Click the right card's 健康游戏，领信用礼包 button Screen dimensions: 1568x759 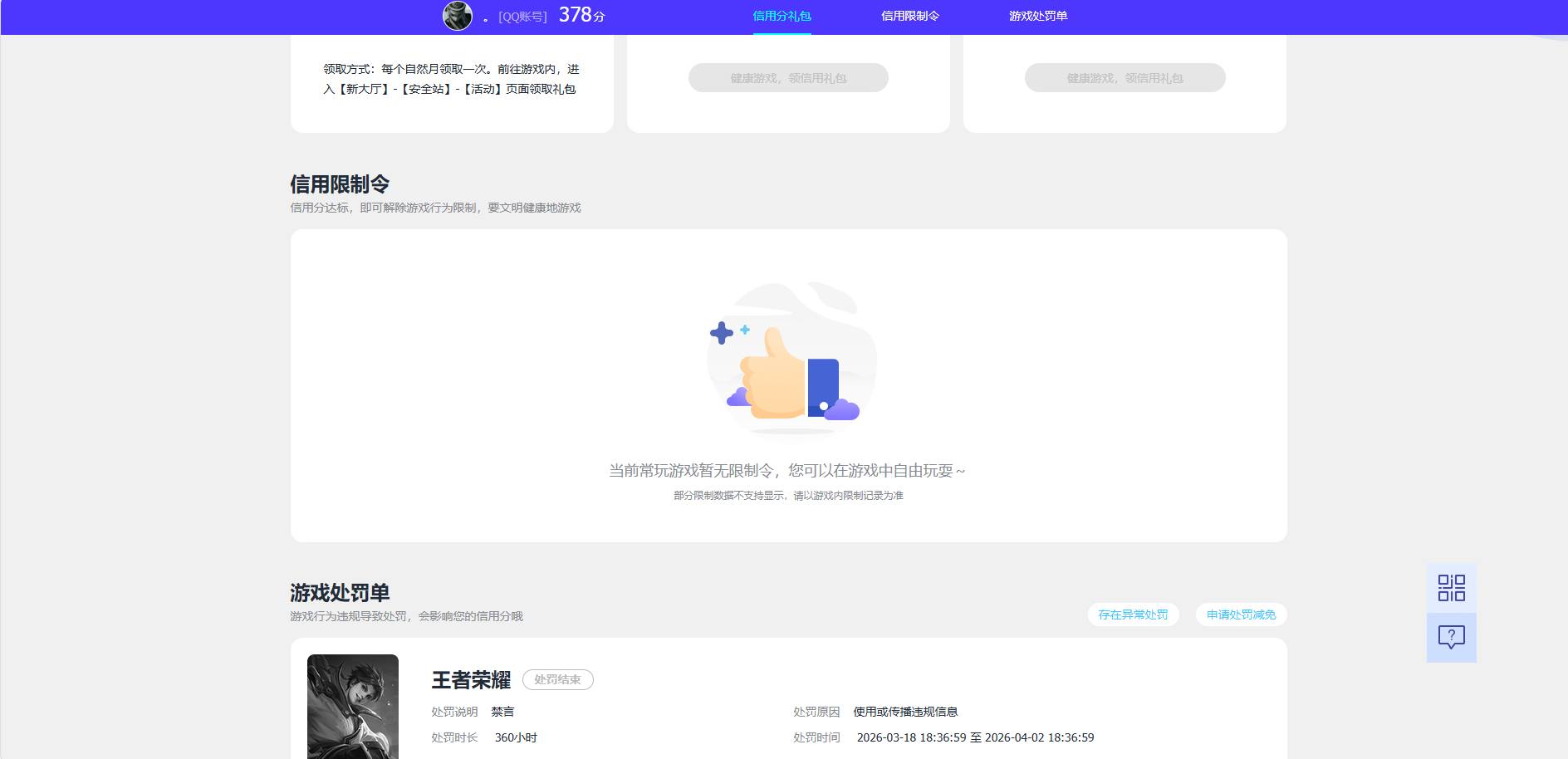click(x=1125, y=78)
